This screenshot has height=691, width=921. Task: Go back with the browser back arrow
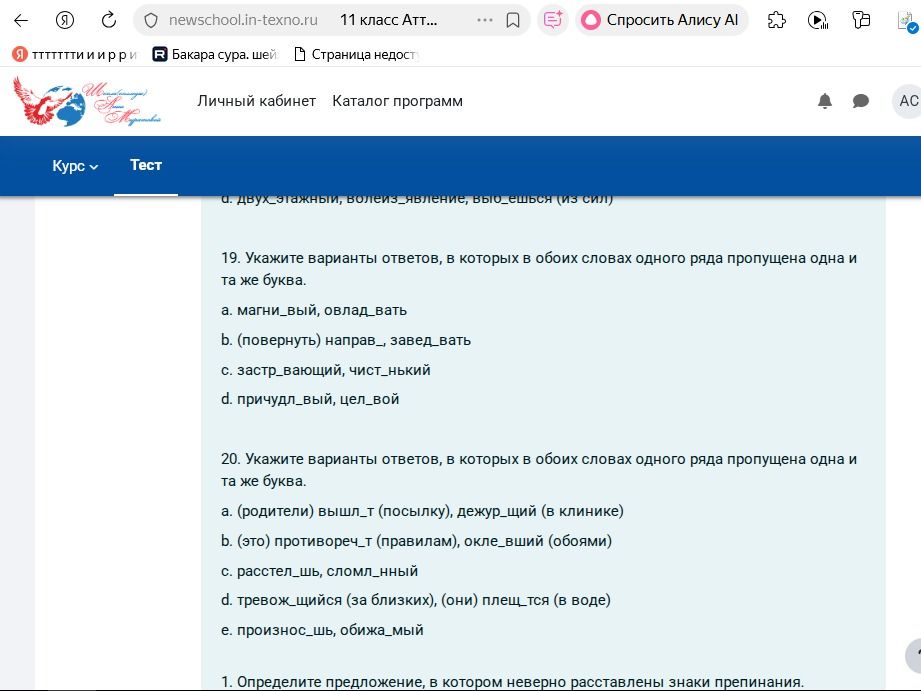[x=21, y=21]
